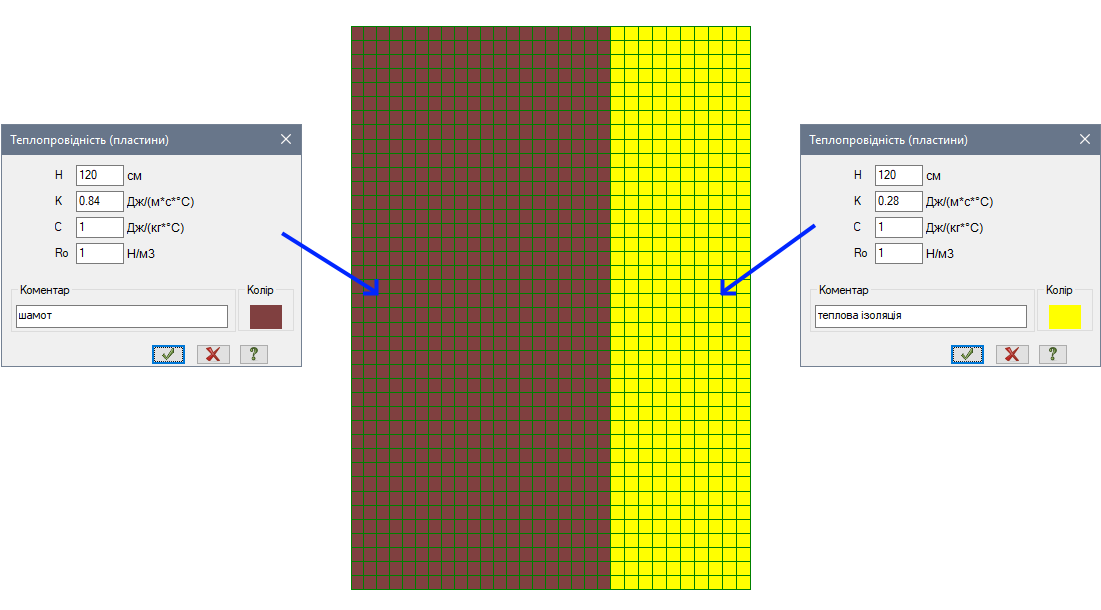Cancel the теплова ізоляція dialog with red X
1101x610 pixels.
[1012, 354]
